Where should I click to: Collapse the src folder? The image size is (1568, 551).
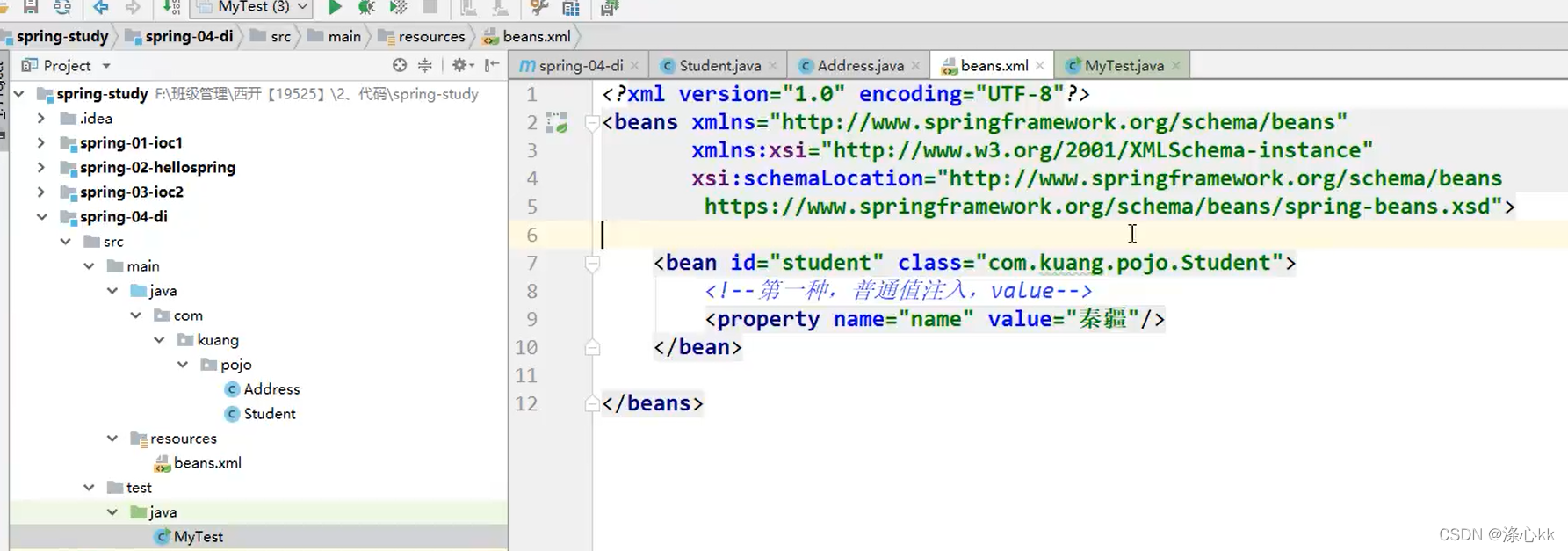(66, 241)
